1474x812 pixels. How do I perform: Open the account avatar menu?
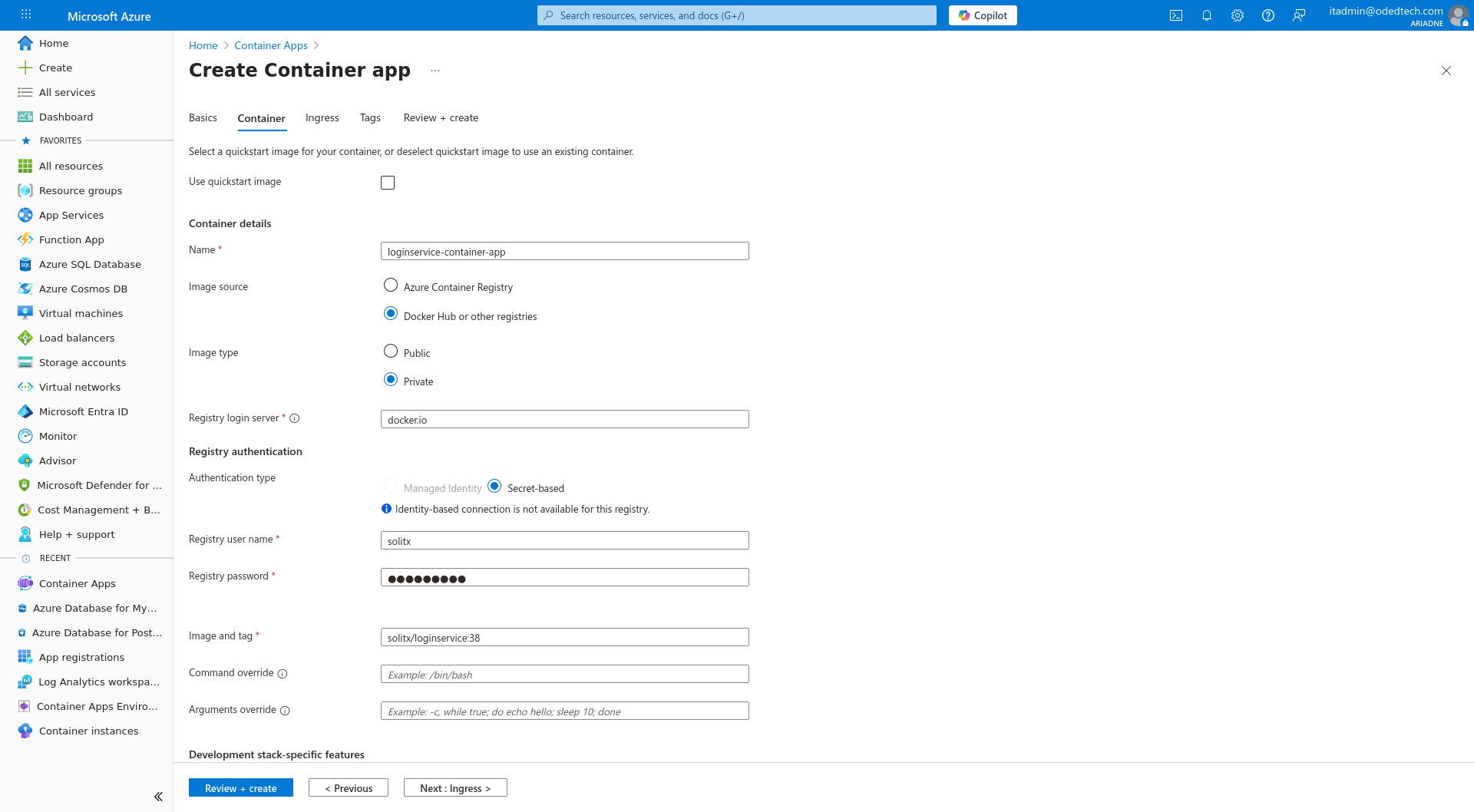(1458, 15)
